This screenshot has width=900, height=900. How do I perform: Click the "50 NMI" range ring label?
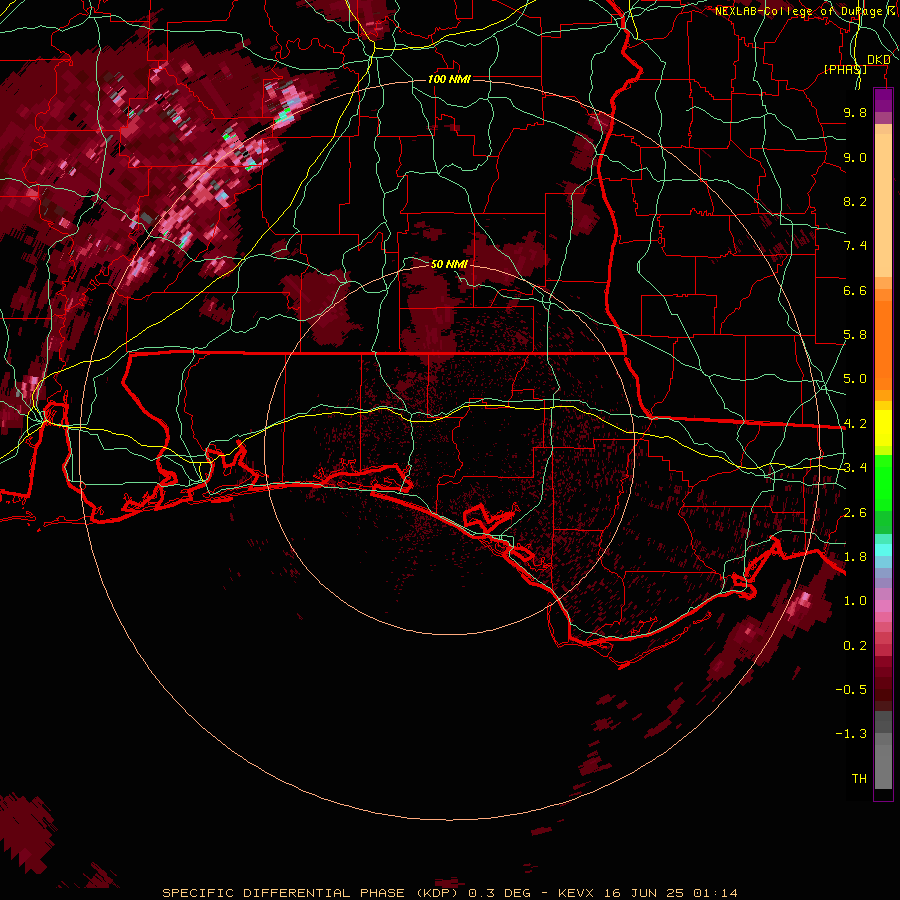click(x=449, y=264)
